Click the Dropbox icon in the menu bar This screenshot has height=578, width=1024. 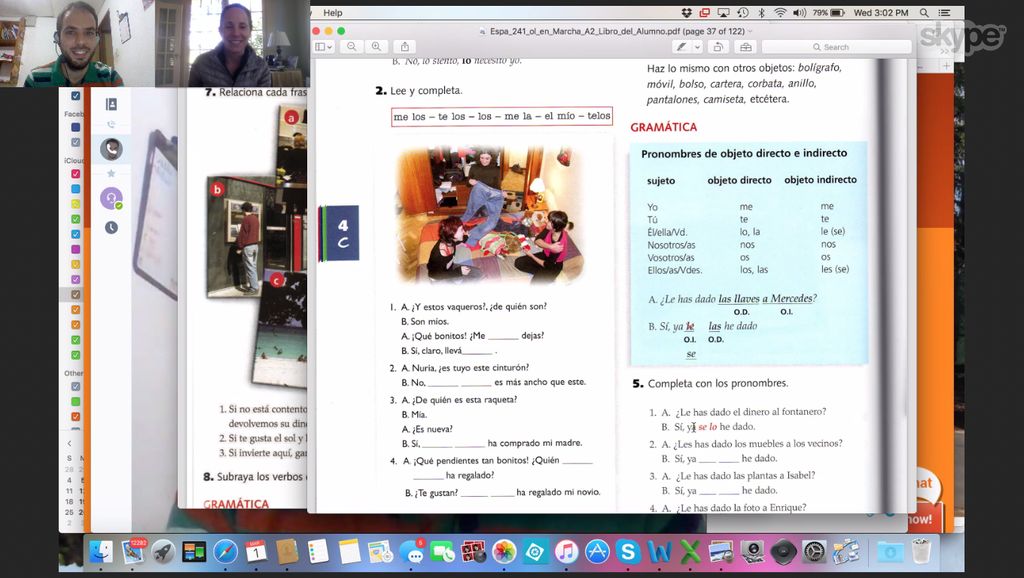(686, 13)
